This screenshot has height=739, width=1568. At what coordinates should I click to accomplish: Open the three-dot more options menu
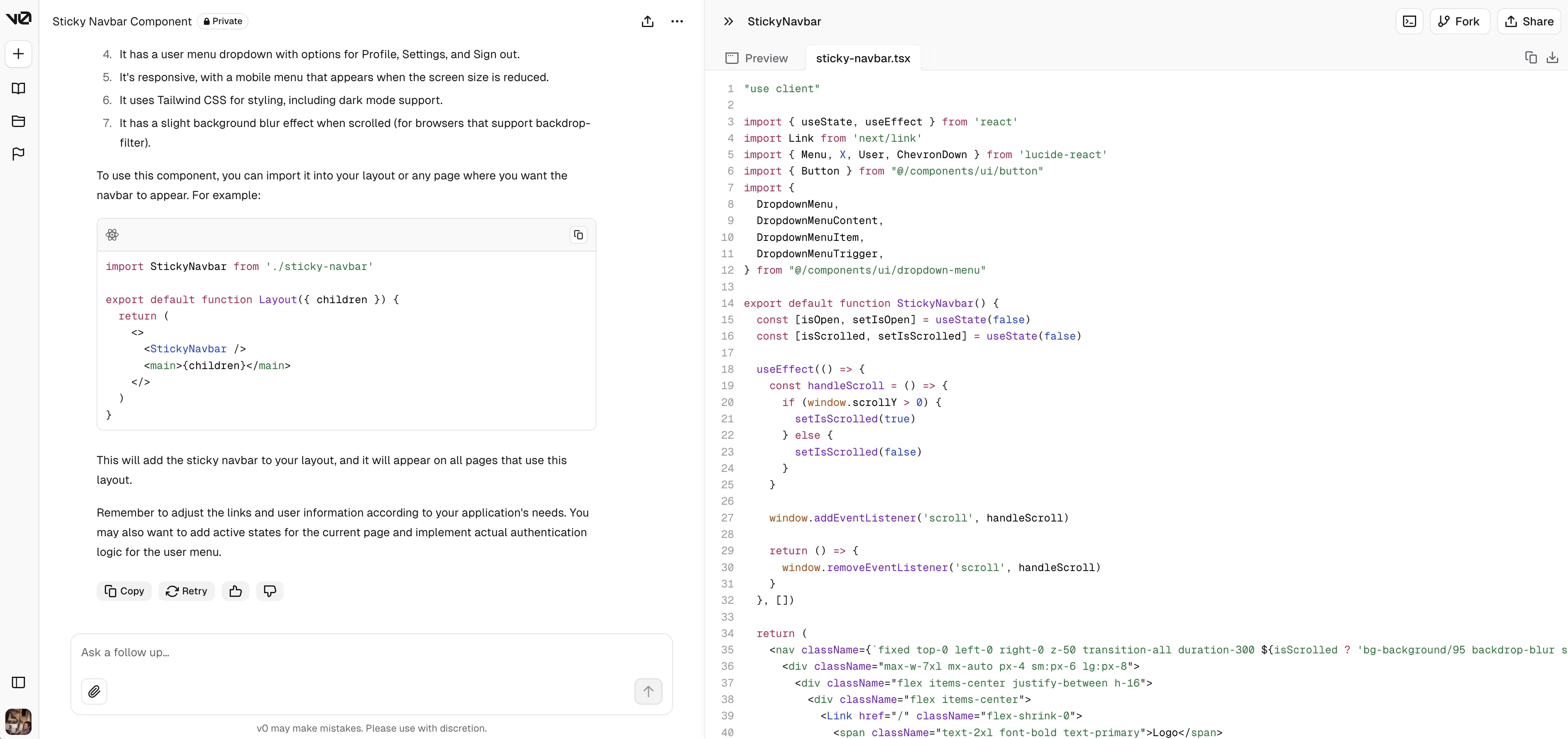[x=677, y=21]
